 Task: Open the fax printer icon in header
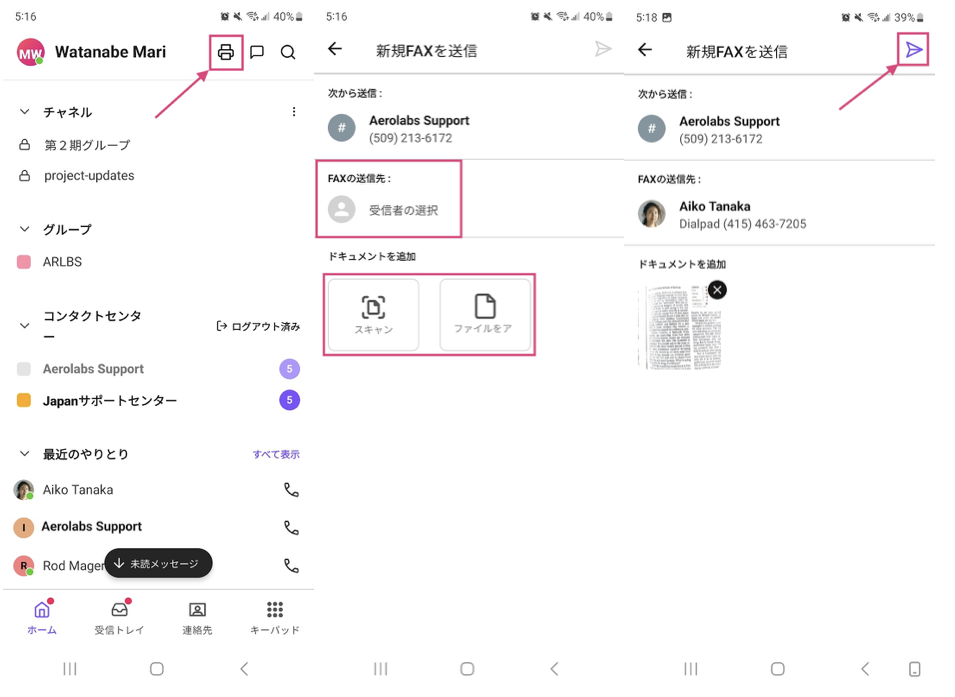point(226,52)
